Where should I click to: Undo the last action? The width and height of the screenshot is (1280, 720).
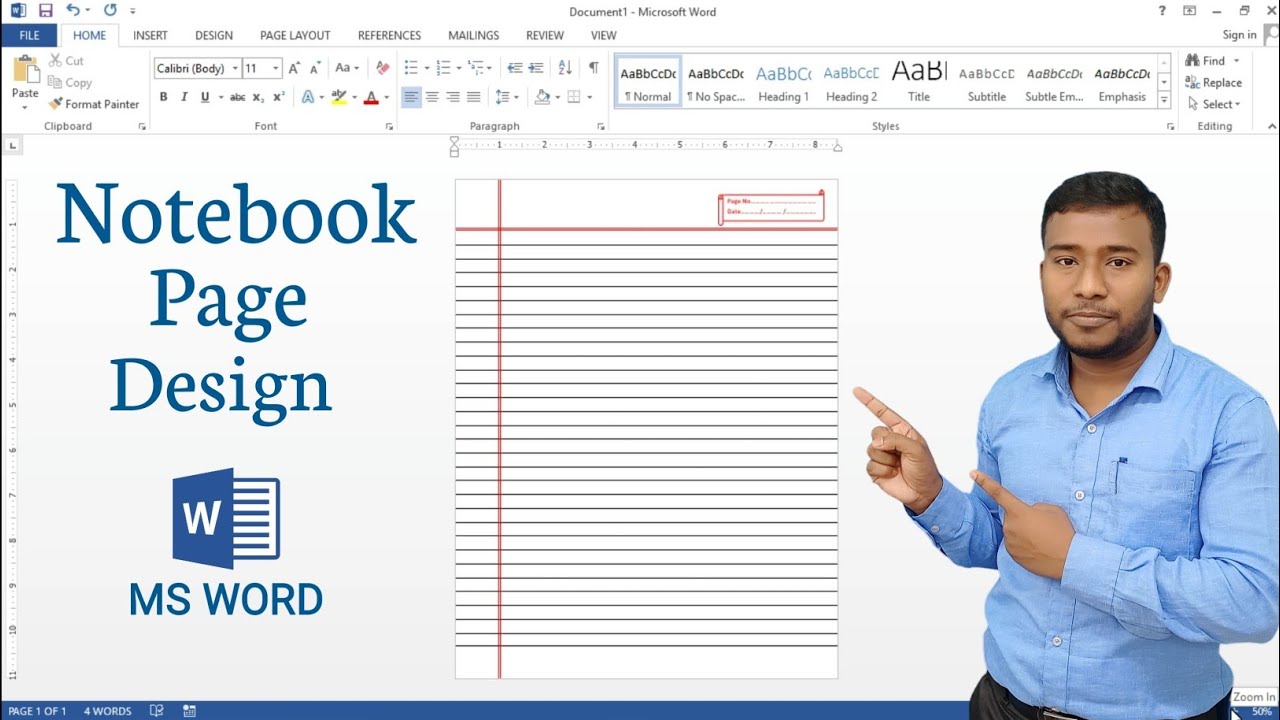(73, 11)
